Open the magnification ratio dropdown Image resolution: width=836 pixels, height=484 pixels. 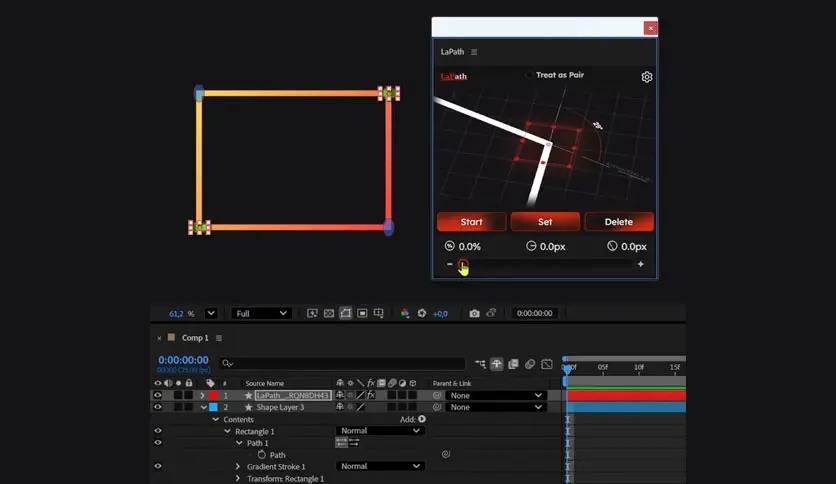211,313
